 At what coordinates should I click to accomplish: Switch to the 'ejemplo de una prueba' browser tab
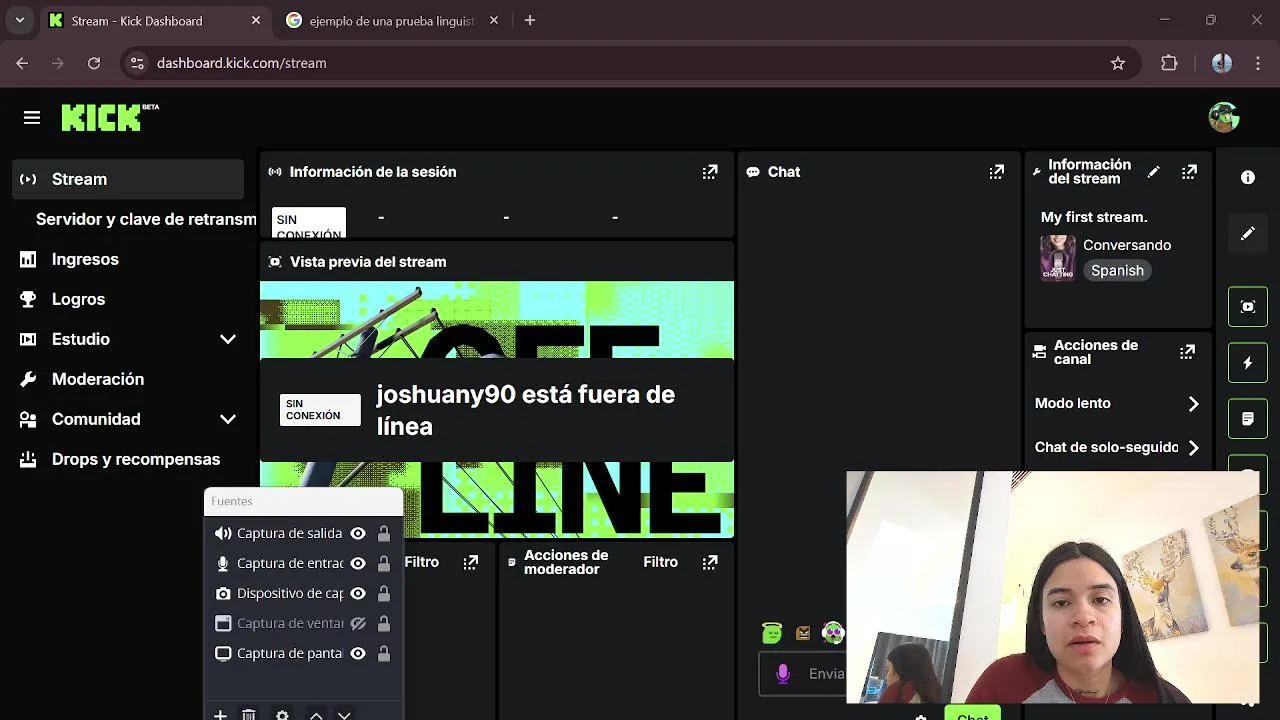point(392,20)
